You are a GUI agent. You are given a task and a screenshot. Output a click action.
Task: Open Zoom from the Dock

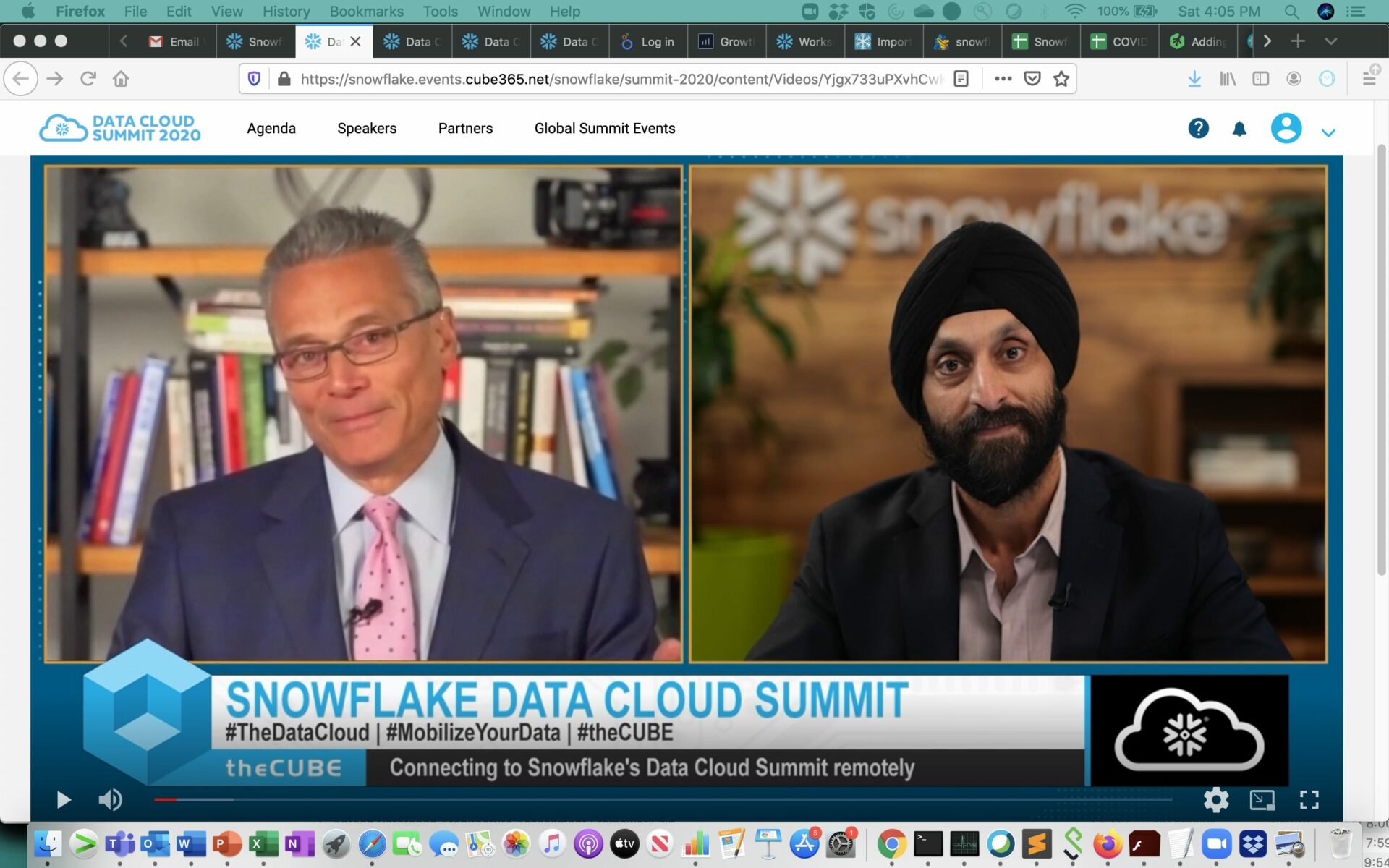point(1216,843)
